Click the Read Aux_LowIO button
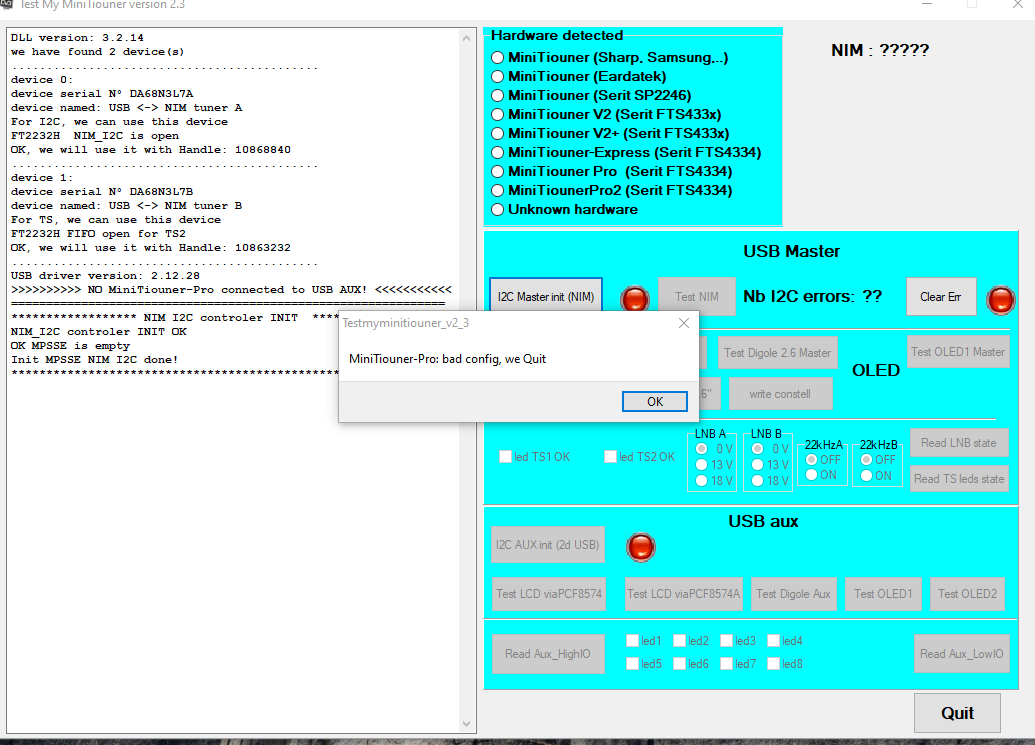Image resolution: width=1035 pixels, height=745 pixels. point(961,654)
